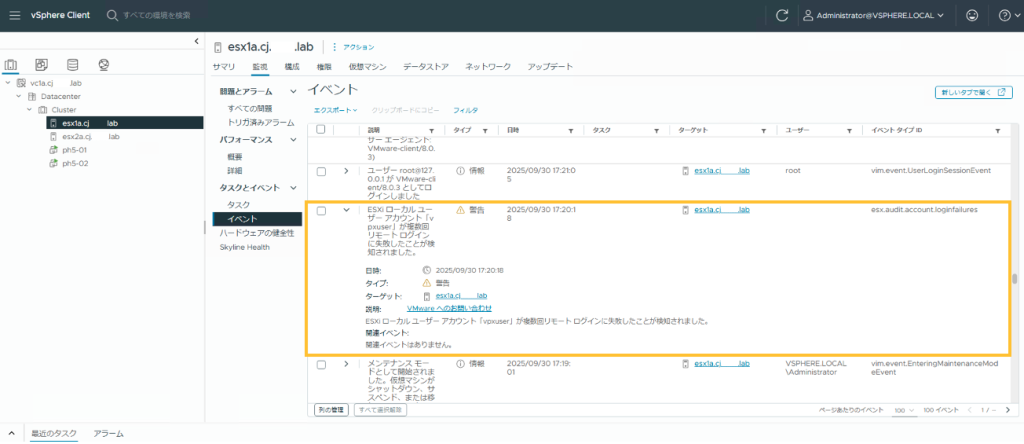
Task: Open the 構成 tab
Action: point(292,66)
